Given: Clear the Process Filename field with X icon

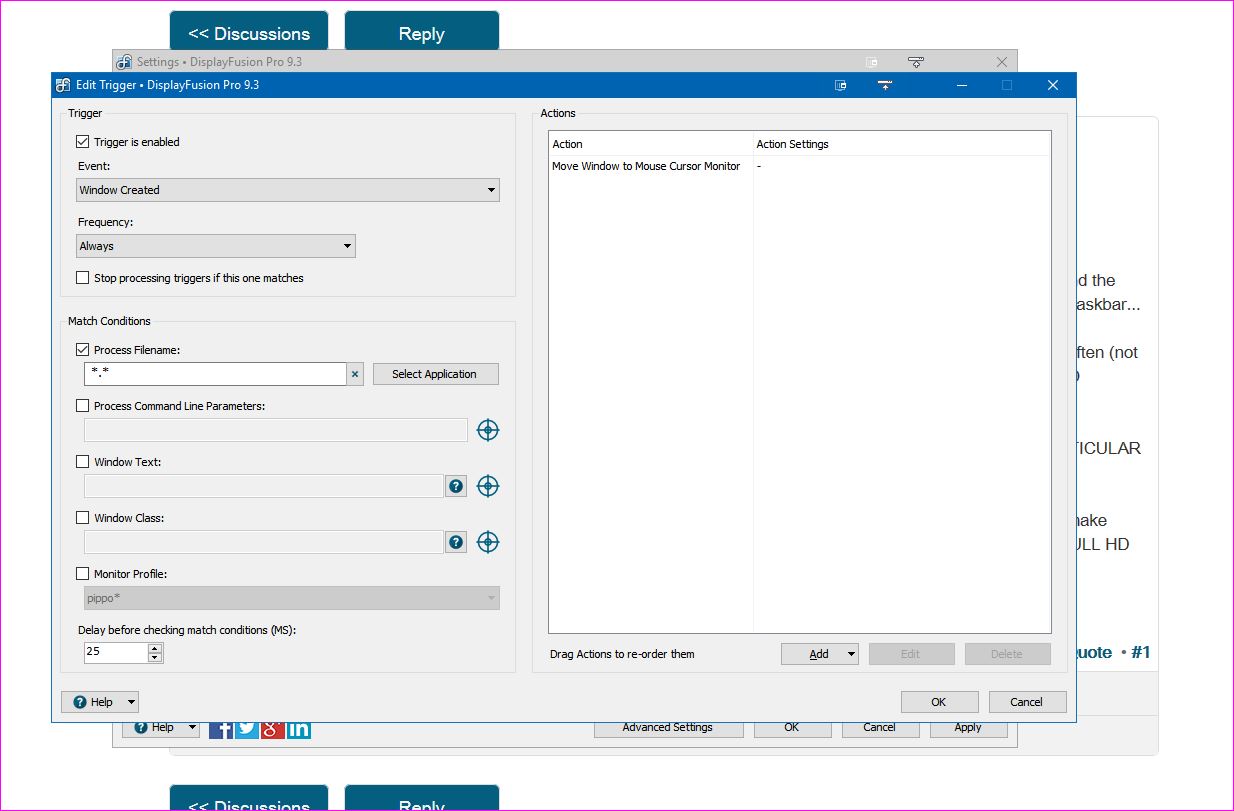Looking at the screenshot, I should pos(355,374).
